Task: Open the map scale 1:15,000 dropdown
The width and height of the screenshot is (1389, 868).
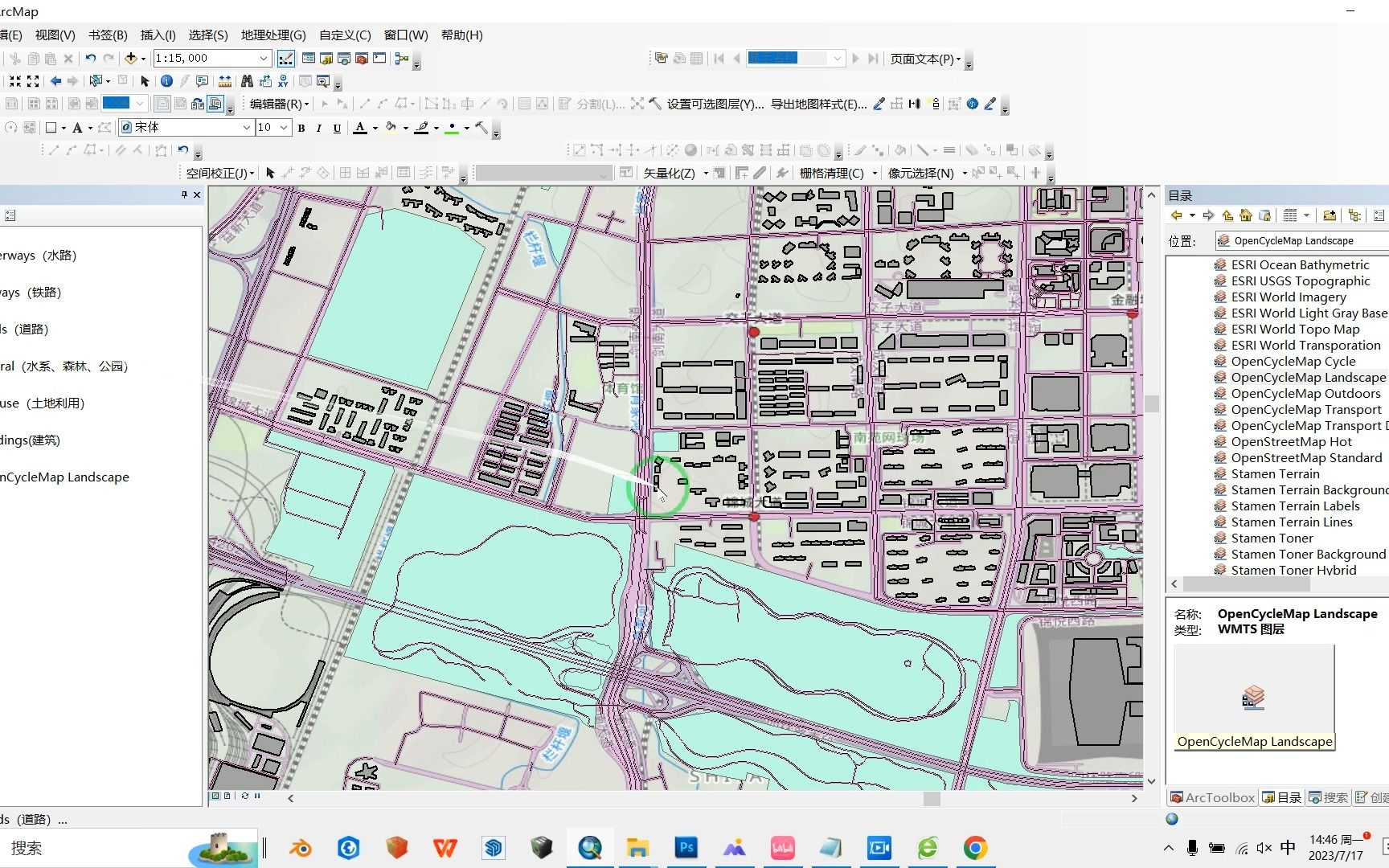Action: (264, 58)
